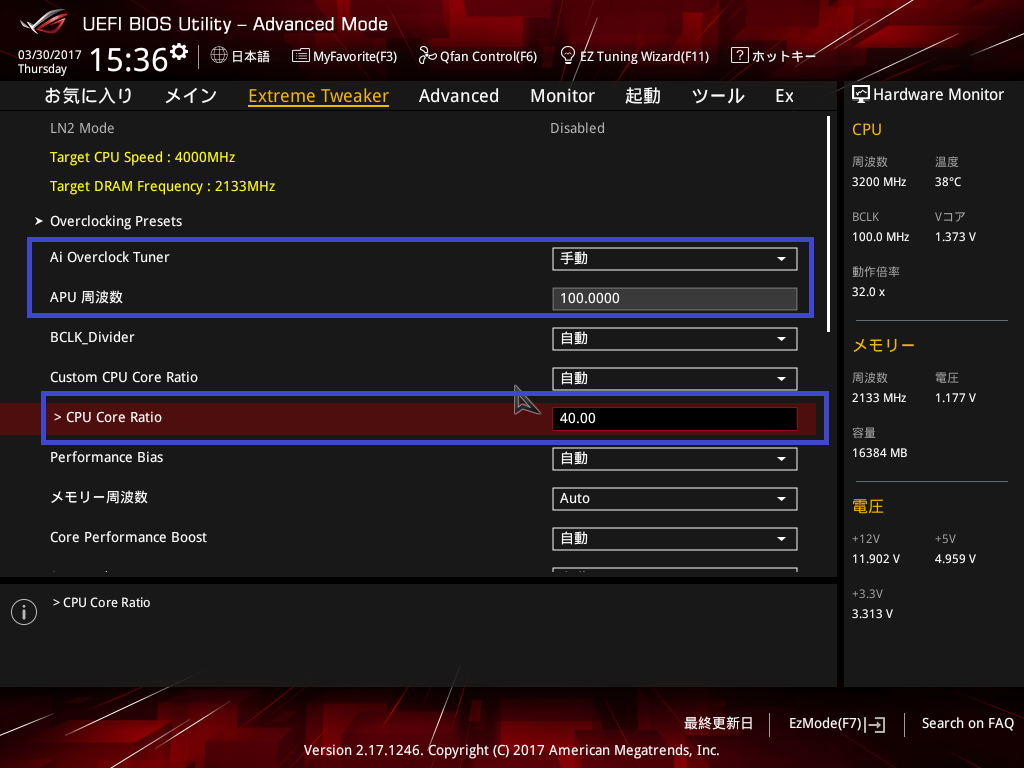1024x768 pixels.
Task: Select the Ai Overclock Tuner label
Action: pyautogui.click(x=110, y=257)
